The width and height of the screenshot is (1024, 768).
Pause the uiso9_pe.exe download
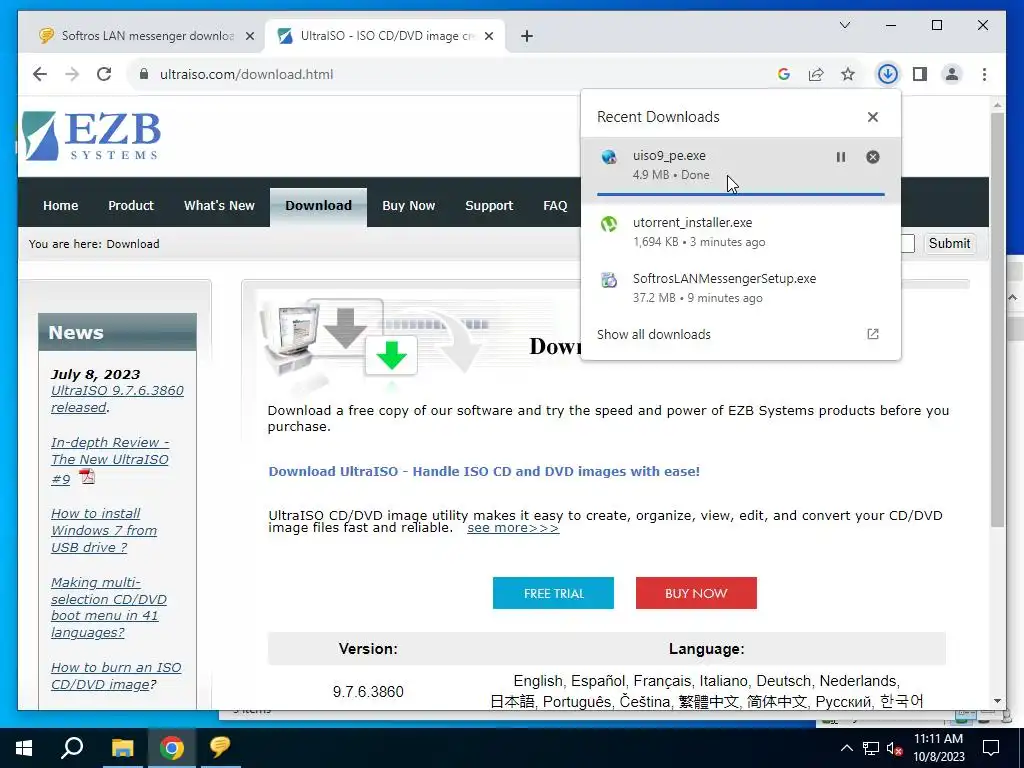point(840,157)
